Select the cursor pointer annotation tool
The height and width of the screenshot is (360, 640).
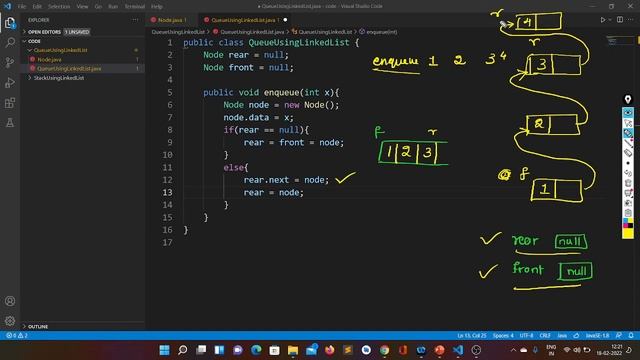tap(628, 123)
